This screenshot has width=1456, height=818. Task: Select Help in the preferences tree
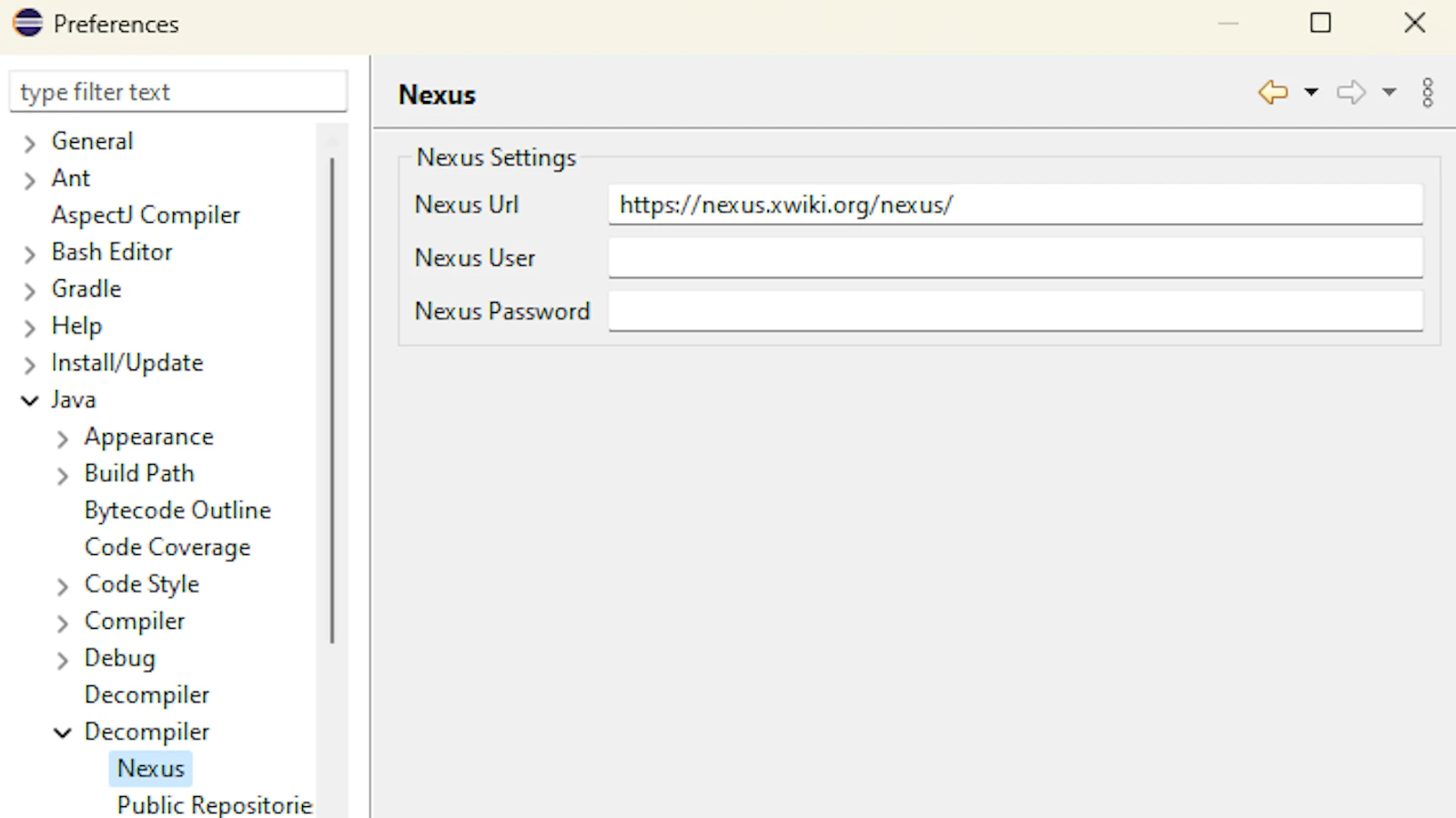76,326
